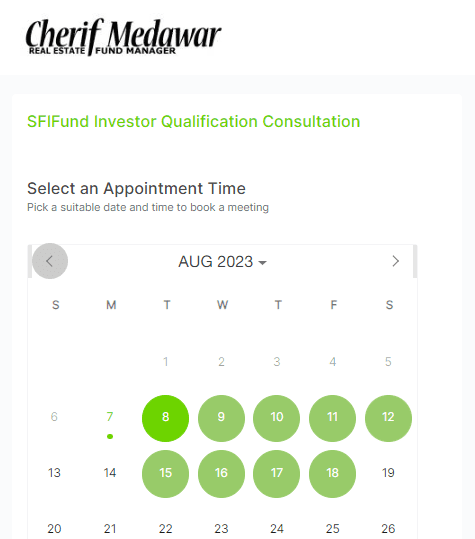Viewport: 475px width, 539px height.
Task: Select August 15 as appointment date
Action: pos(165,474)
